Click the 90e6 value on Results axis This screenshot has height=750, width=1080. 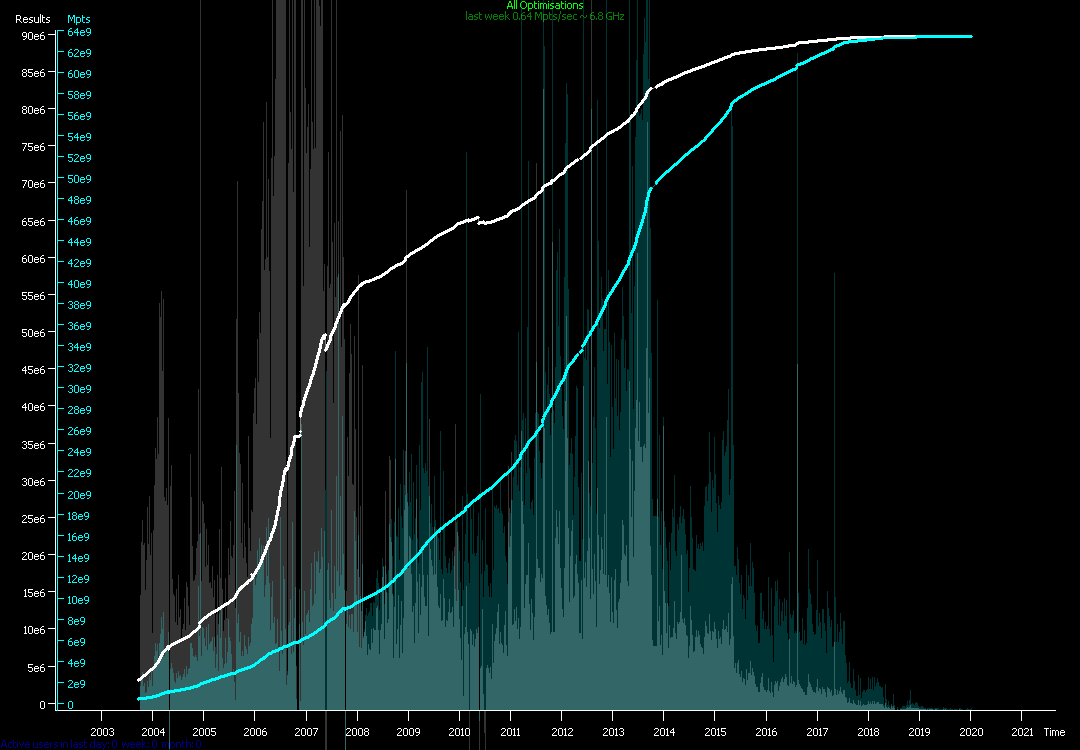[32, 36]
